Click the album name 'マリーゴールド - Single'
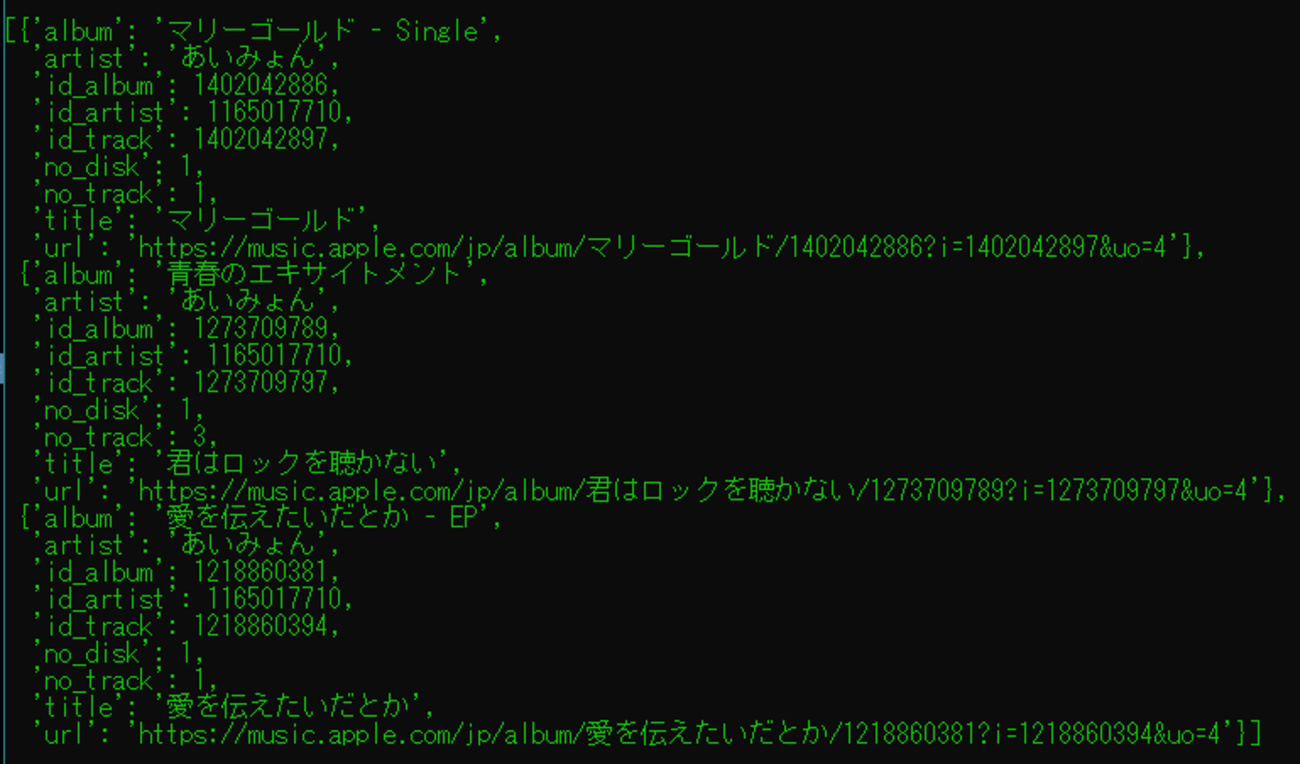The width and height of the screenshot is (1300, 764). 323,31
